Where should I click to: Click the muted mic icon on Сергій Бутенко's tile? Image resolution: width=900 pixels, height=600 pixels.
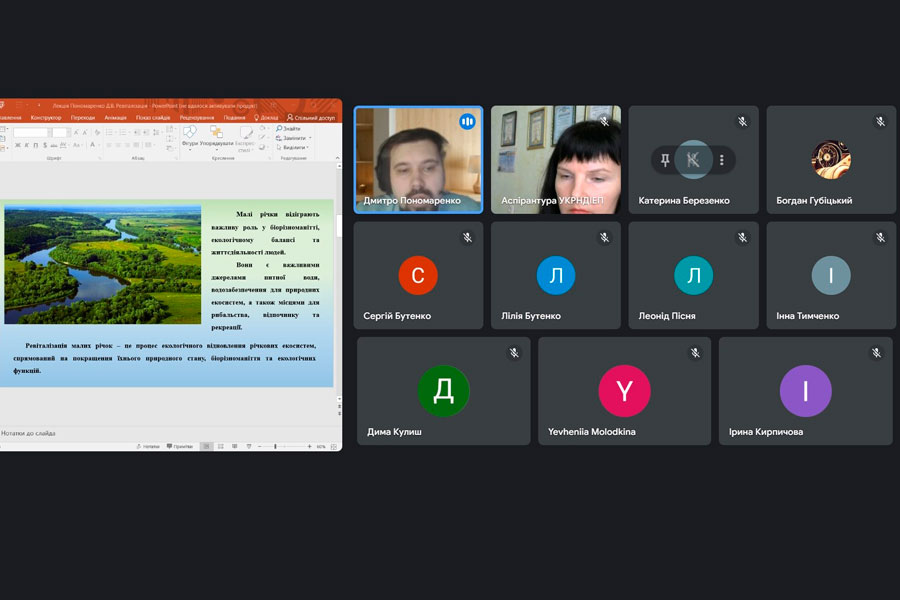(x=466, y=238)
